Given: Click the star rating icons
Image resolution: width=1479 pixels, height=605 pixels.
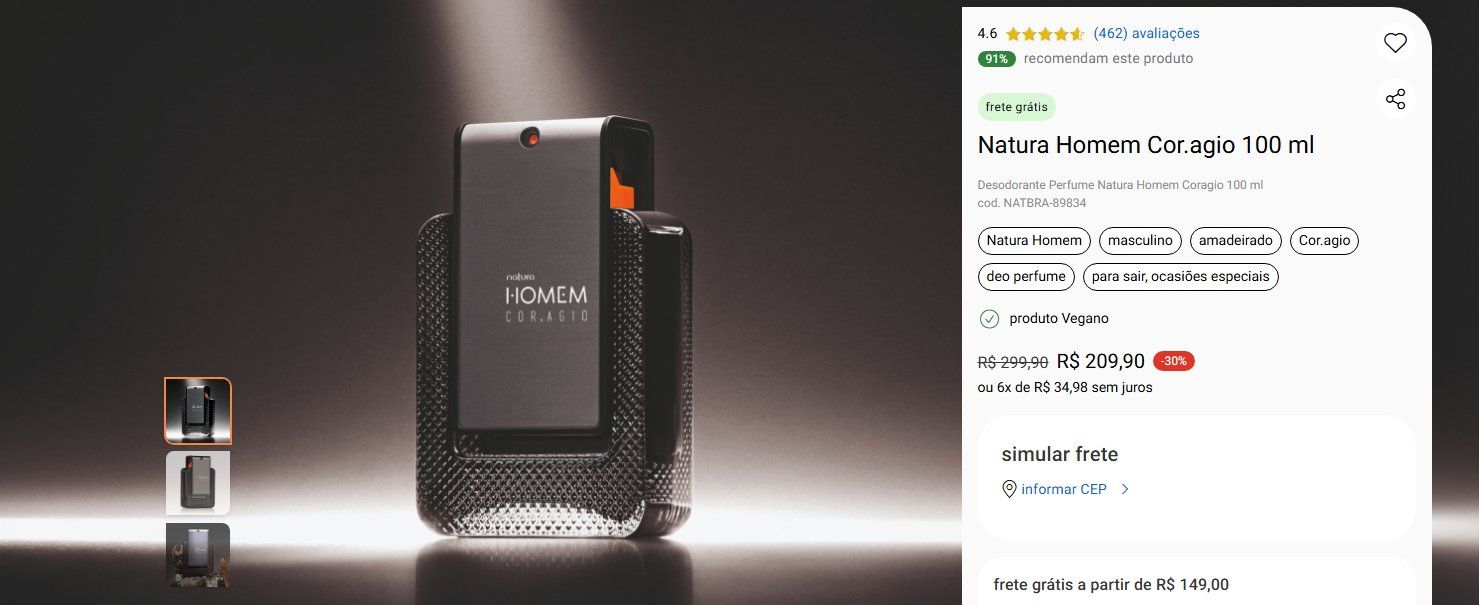Looking at the screenshot, I should pyautogui.click(x=1045, y=34).
